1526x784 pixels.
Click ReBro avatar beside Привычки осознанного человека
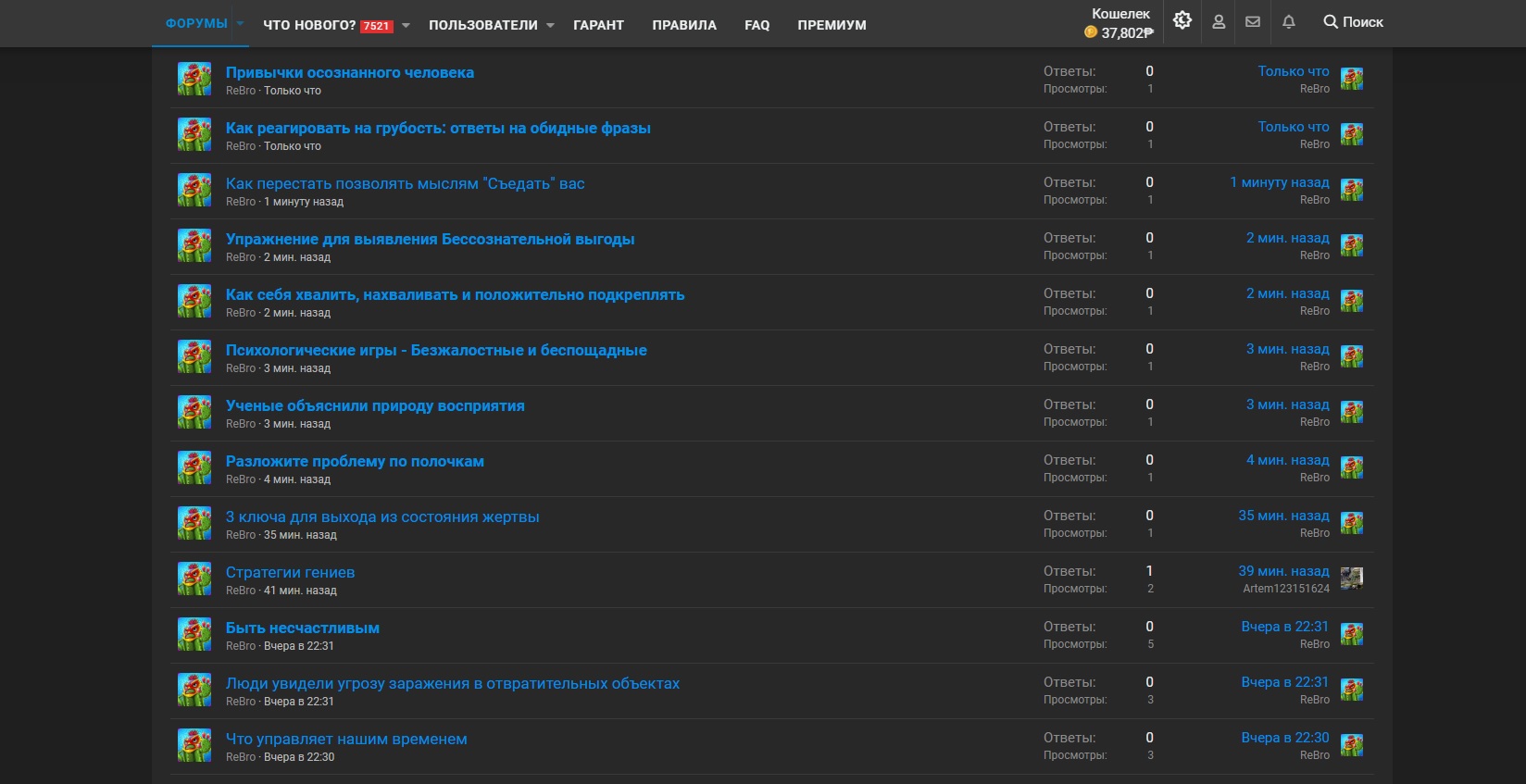[194, 79]
